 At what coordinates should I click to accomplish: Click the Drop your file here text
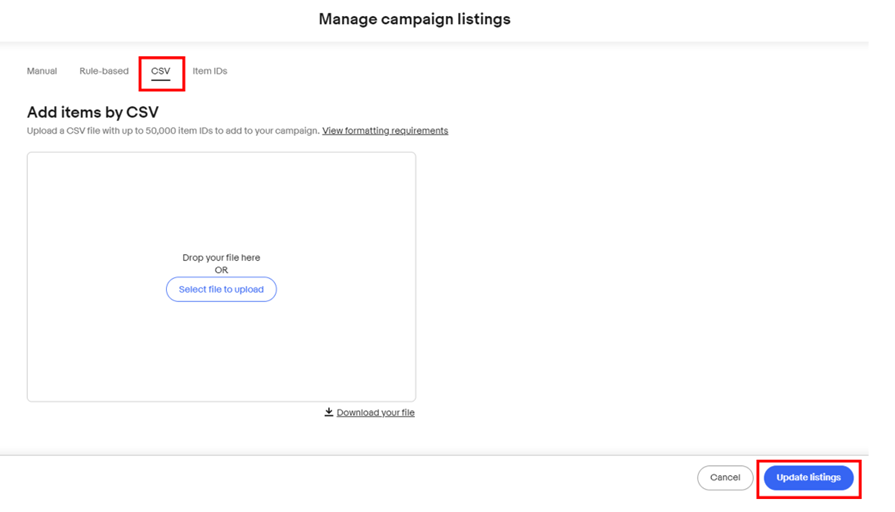click(x=221, y=258)
